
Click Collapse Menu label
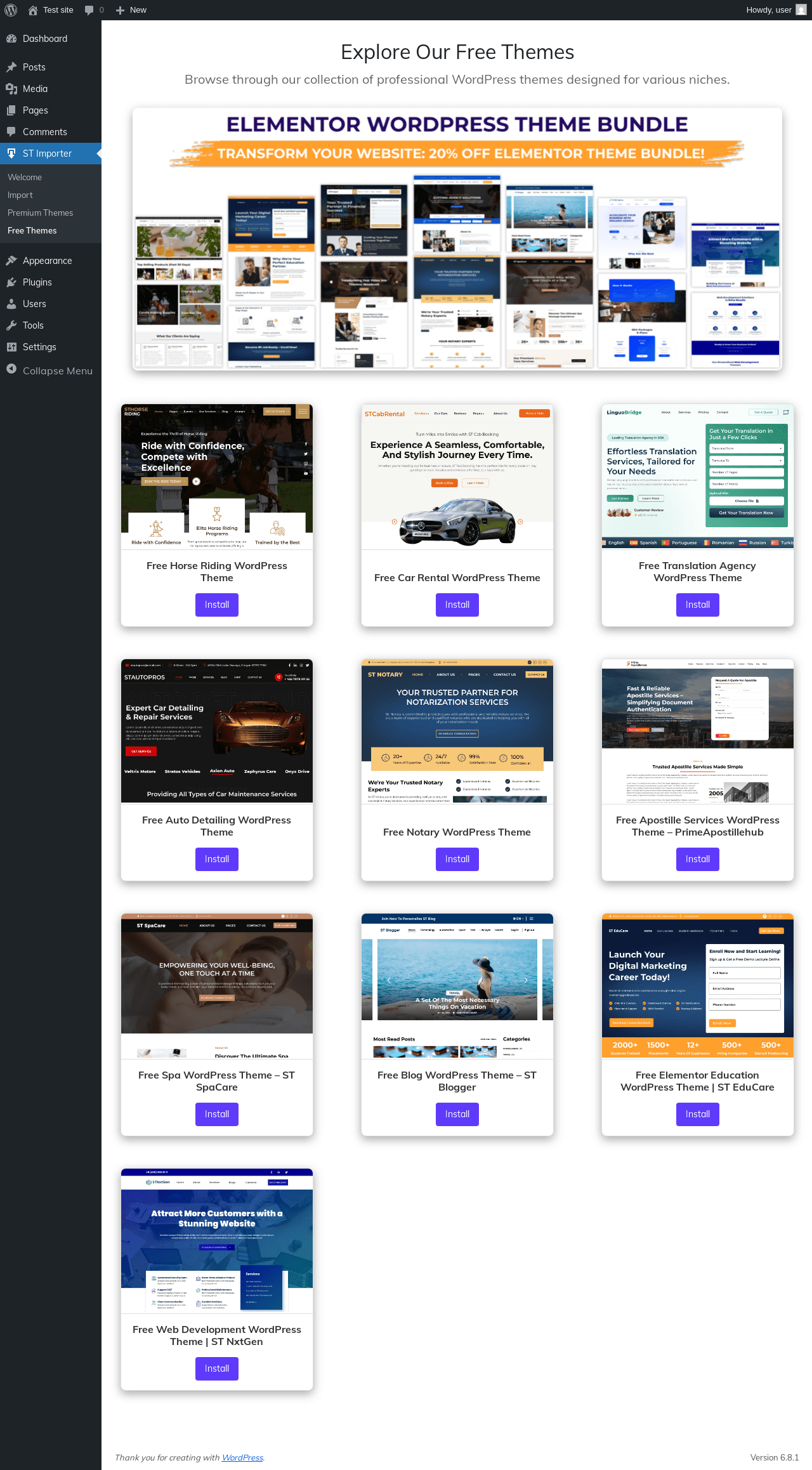(x=58, y=371)
